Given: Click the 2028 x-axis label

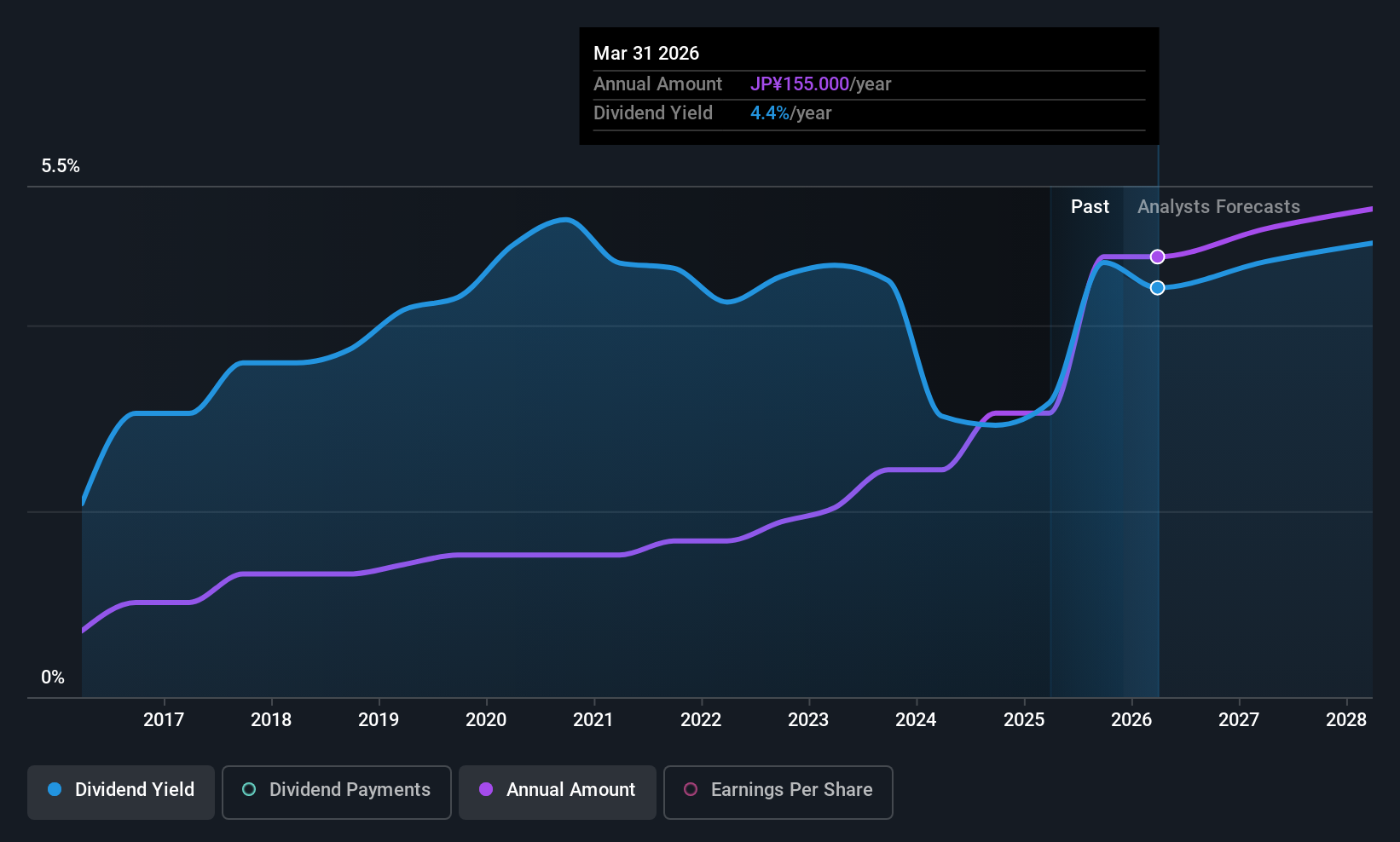Looking at the screenshot, I should [1346, 720].
